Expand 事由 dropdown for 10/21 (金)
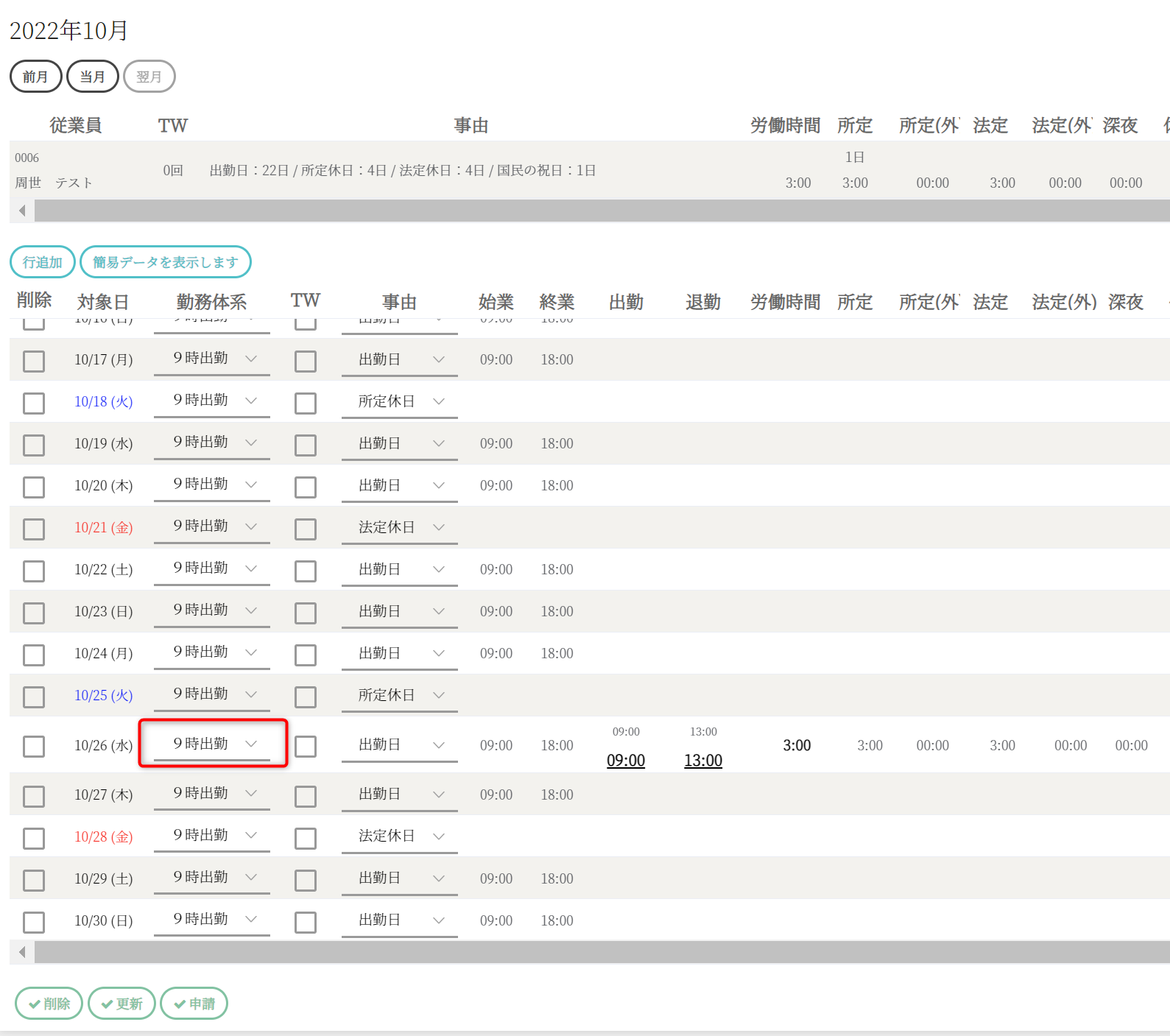Image resolution: width=1170 pixels, height=1036 pixels. (399, 527)
